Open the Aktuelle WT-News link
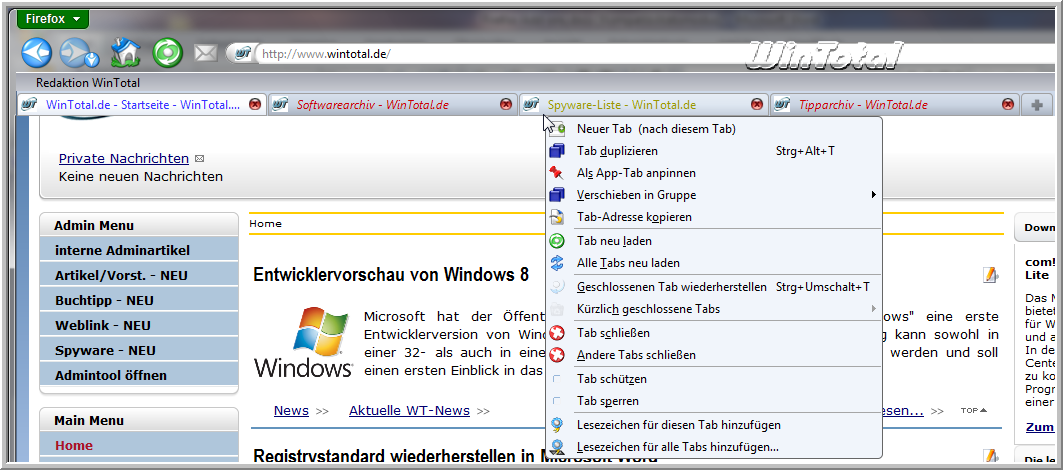Viewport: 1063px width, 470px height. click(409, 410)
